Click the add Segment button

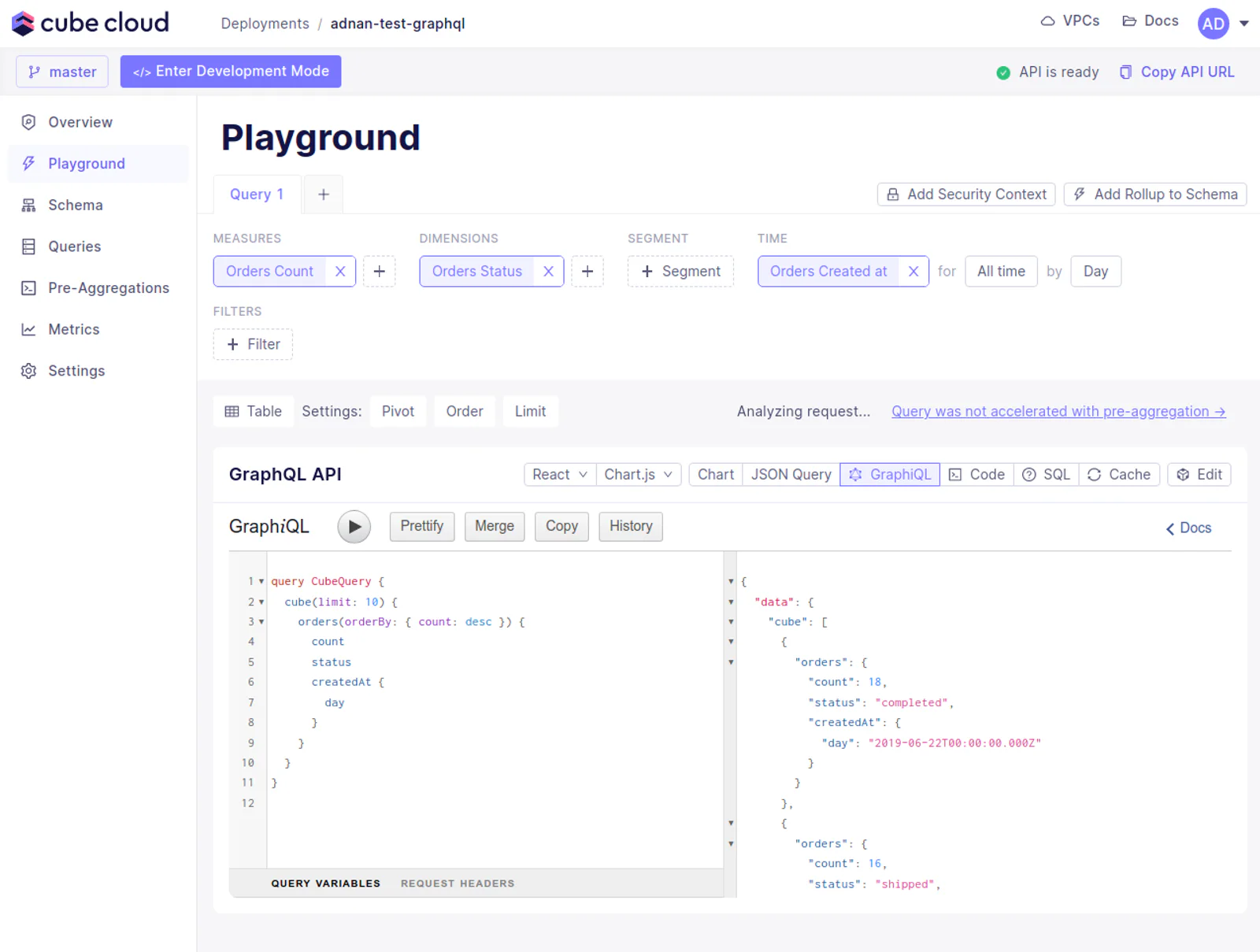pos(680,272)
